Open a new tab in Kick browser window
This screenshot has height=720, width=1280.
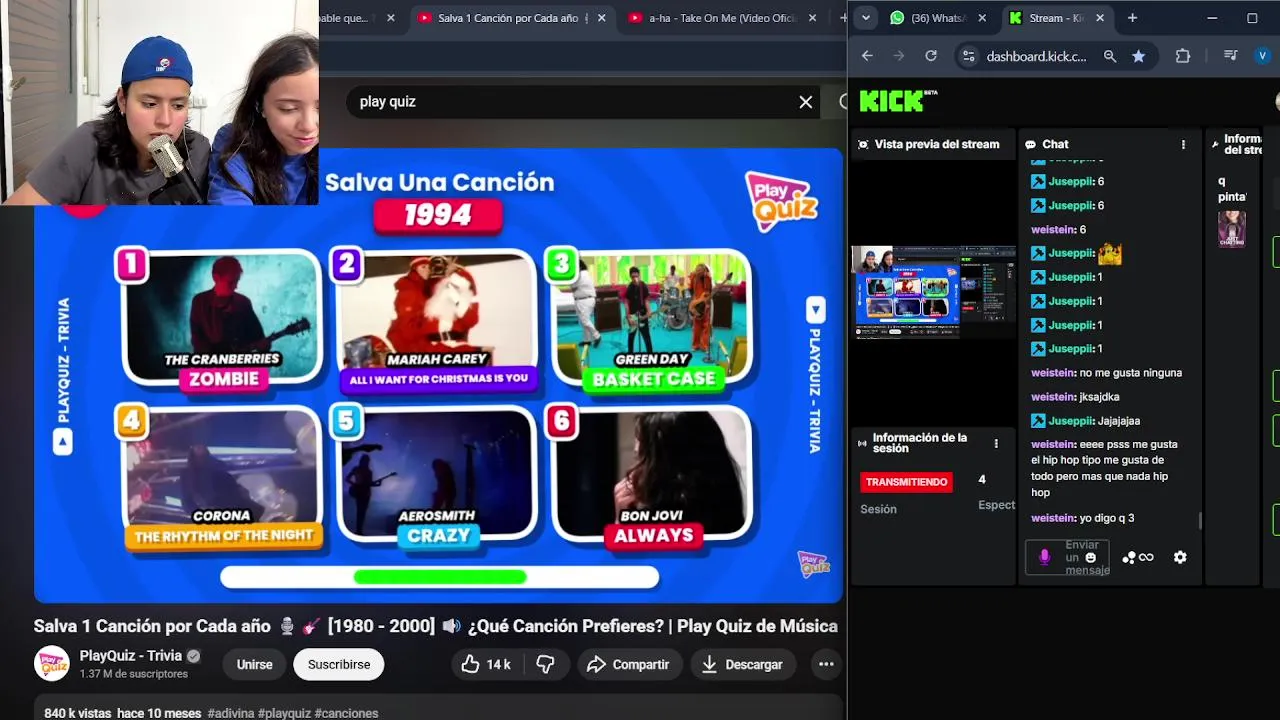(1132, 18)
